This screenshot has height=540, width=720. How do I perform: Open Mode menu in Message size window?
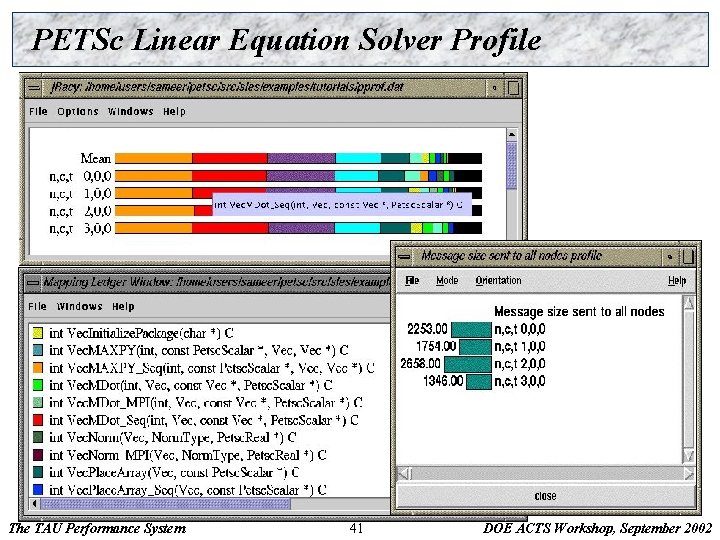[447, 280]
